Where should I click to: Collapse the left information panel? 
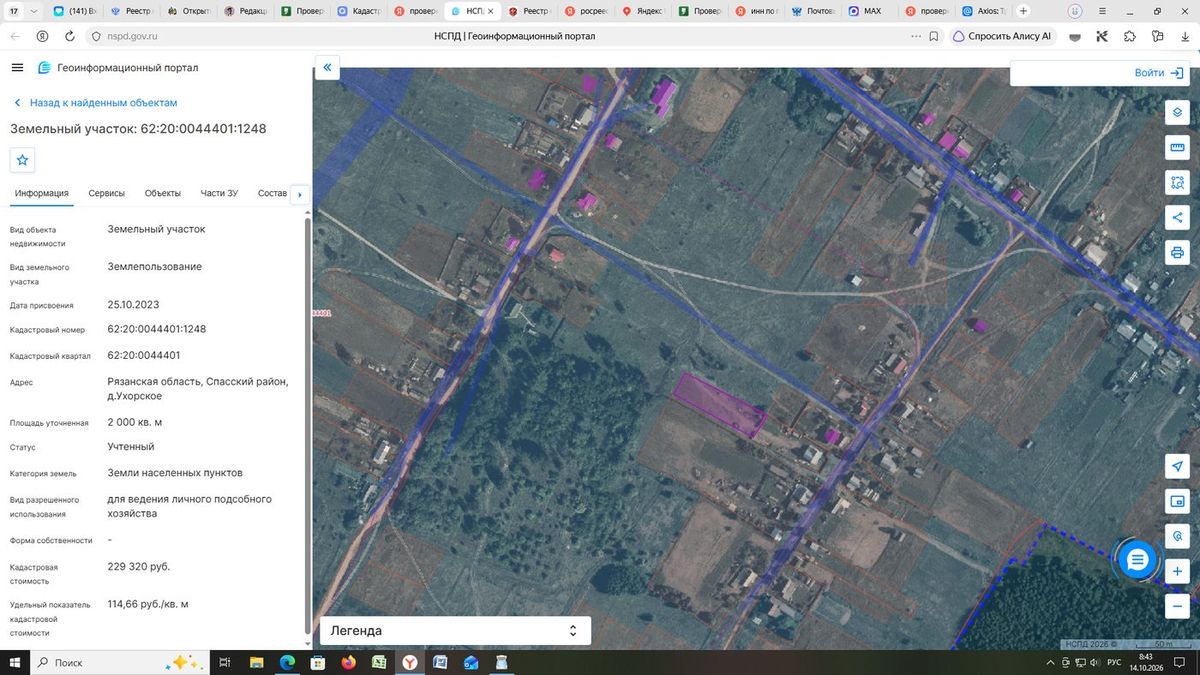click(327, 68)
